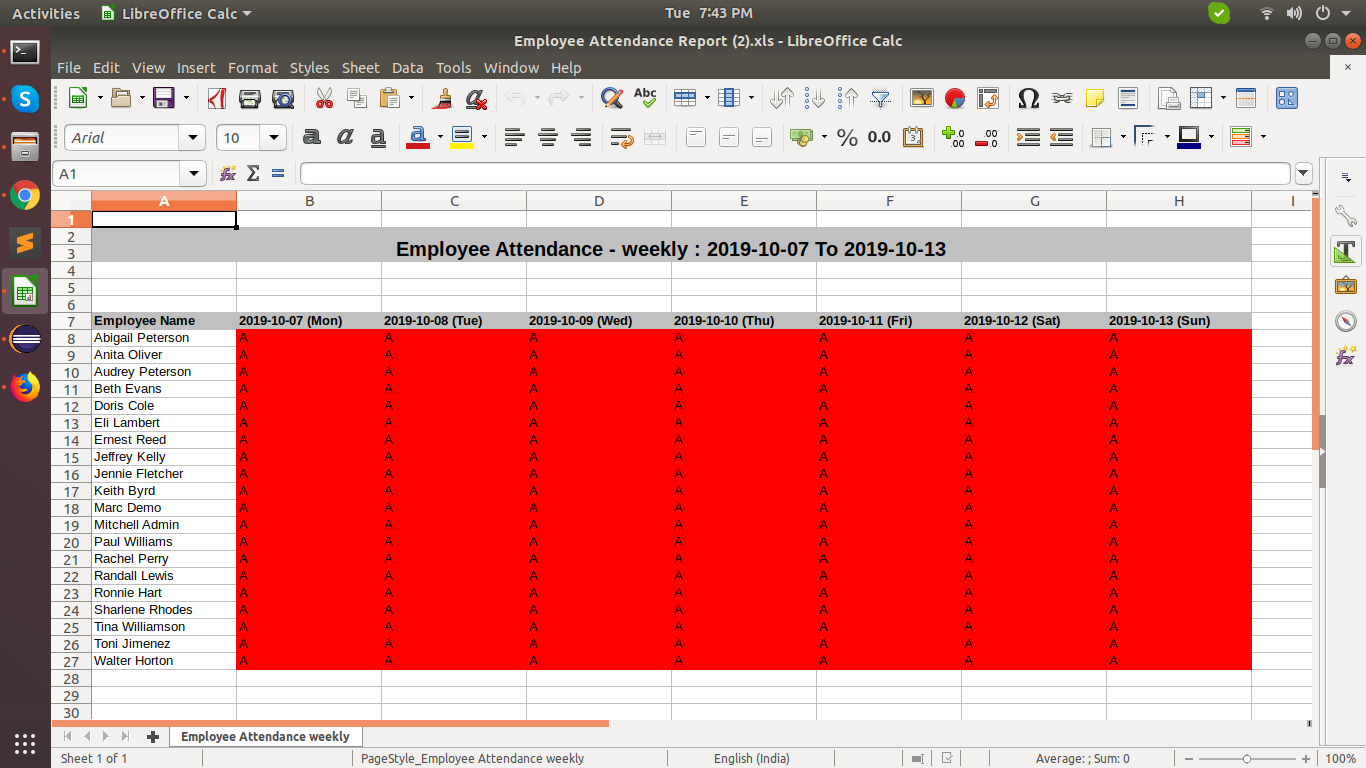Click the Cut scissors icon
Viewport: 1366px width, 768px height.
(324, 98)
